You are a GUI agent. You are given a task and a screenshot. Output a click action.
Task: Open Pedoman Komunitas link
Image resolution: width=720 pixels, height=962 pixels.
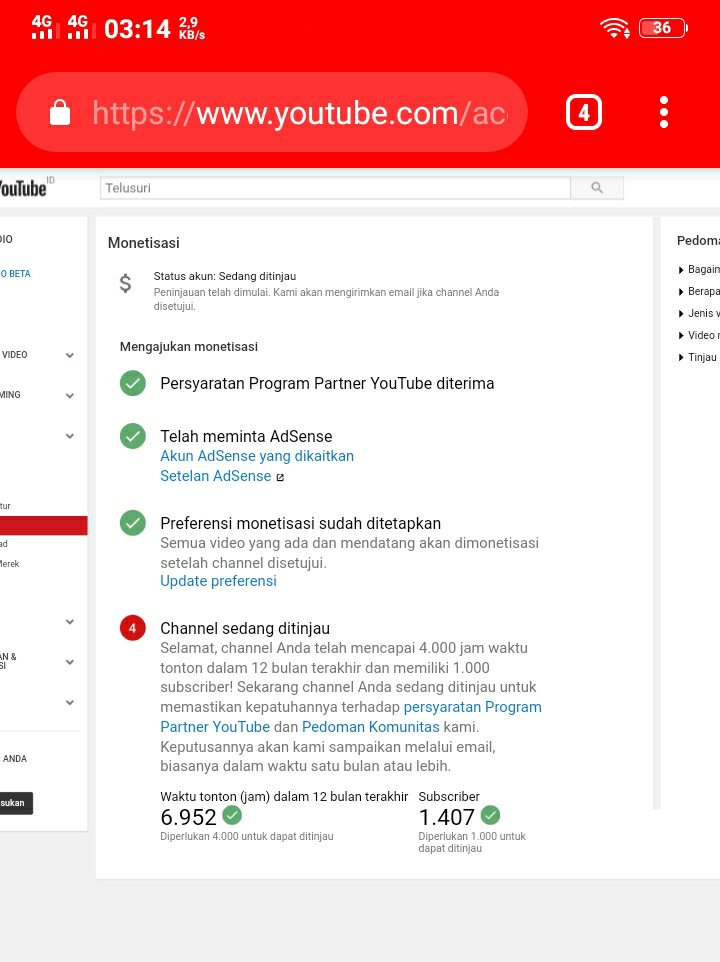[x=370, y=727]
